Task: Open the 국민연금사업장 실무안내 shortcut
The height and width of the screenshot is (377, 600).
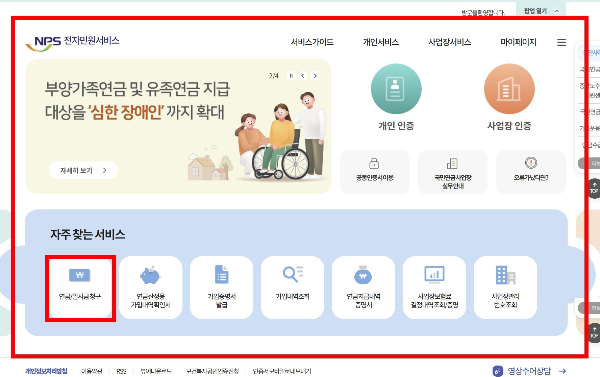Action: click(x=453, y=171)
